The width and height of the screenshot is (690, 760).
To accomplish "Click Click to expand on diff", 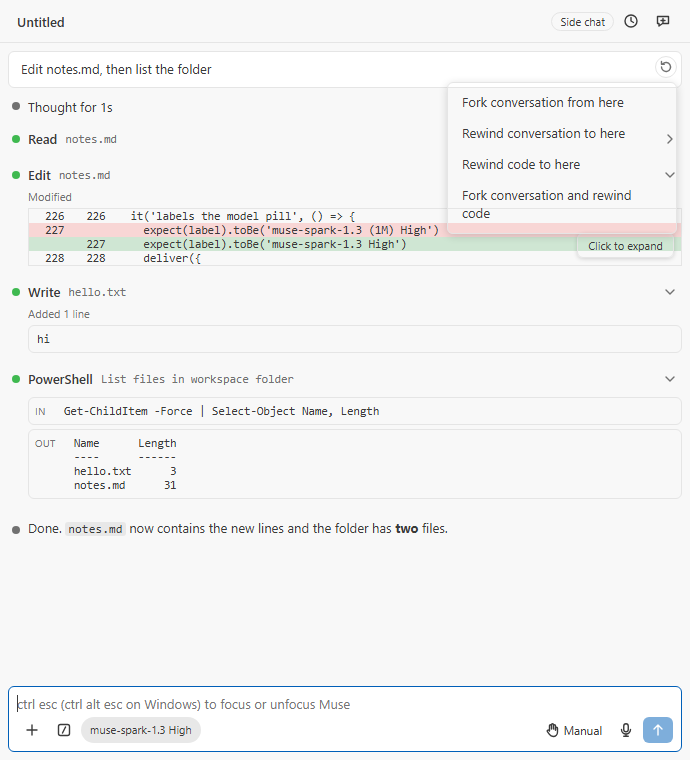I will click(x=625, y=246).
